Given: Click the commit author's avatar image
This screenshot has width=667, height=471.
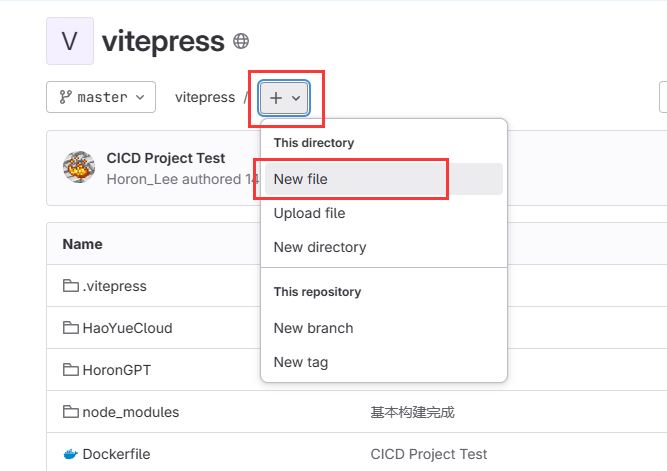Looking at the screenshot, I should click(79, 168).
